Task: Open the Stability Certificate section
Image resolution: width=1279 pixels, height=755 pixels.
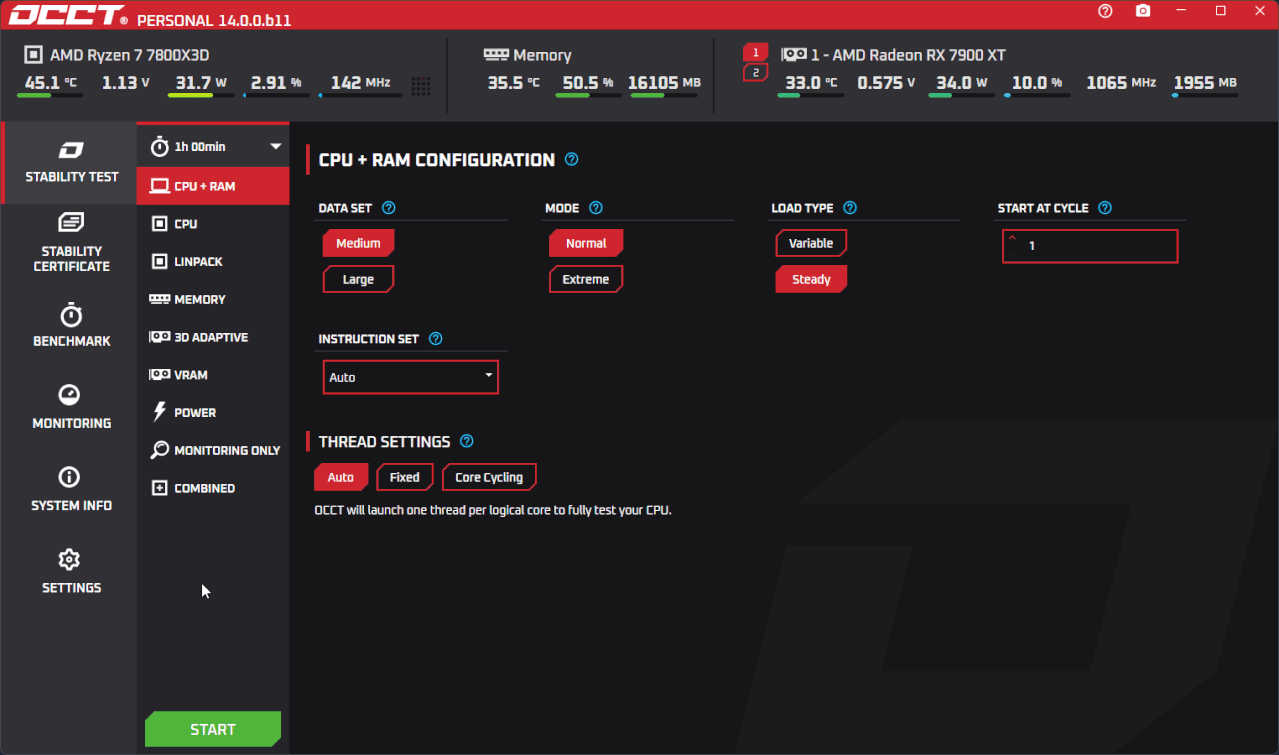Action: click(x=71, y=243)
